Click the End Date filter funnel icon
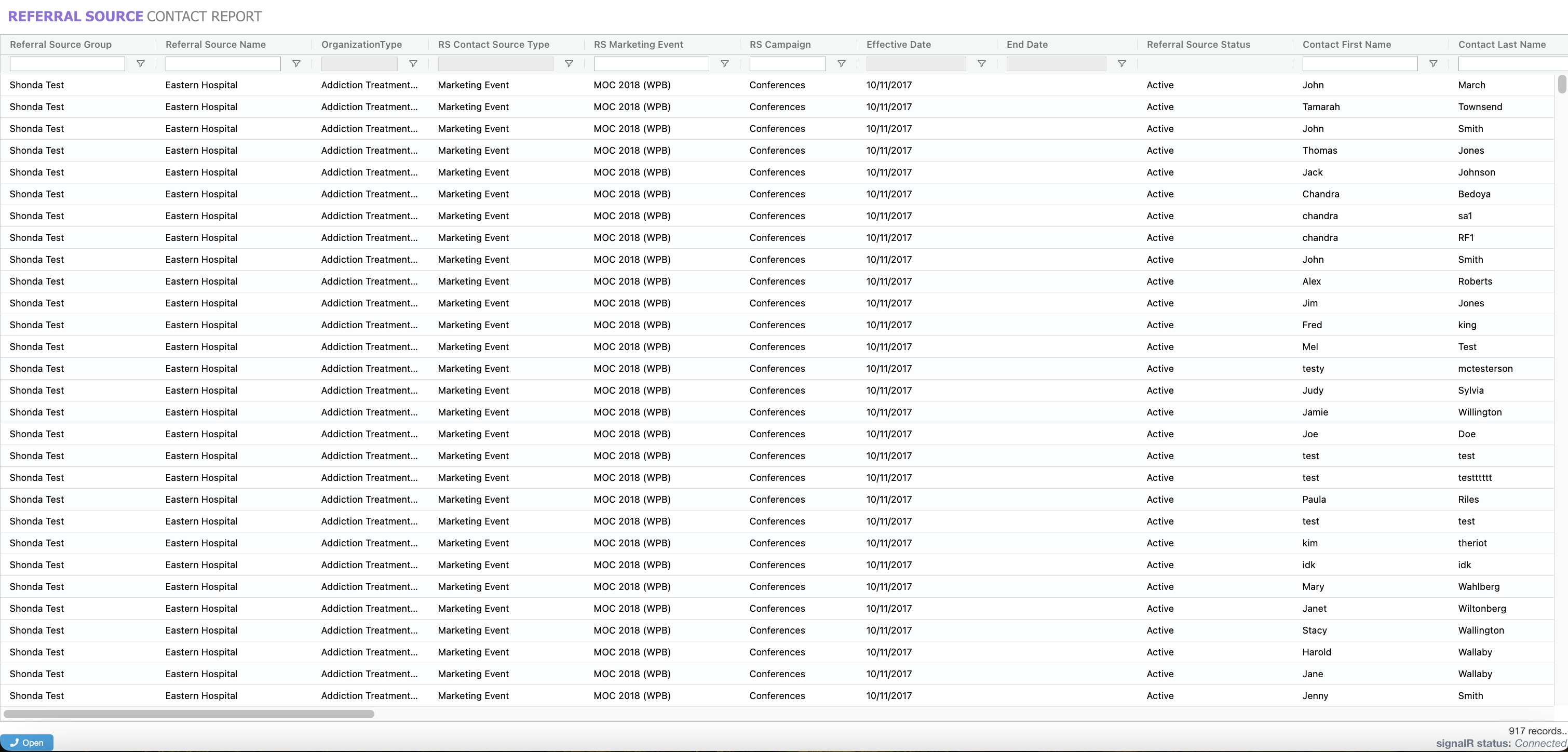This screenshot has width=1568, height=752. click(x=1122, y=64)
